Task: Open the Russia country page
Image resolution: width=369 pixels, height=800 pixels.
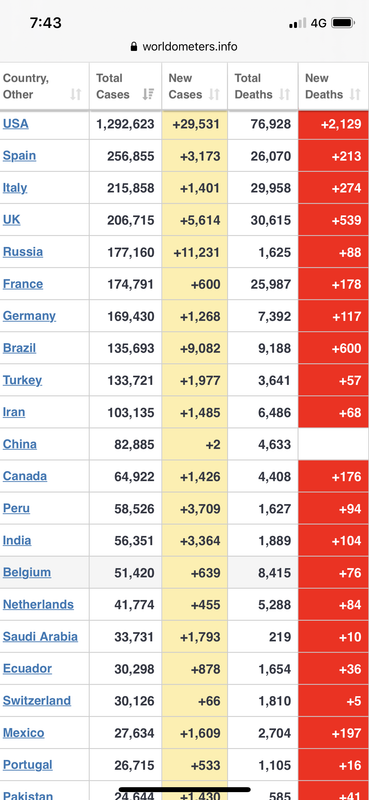Action: click(x=23, y=252)
